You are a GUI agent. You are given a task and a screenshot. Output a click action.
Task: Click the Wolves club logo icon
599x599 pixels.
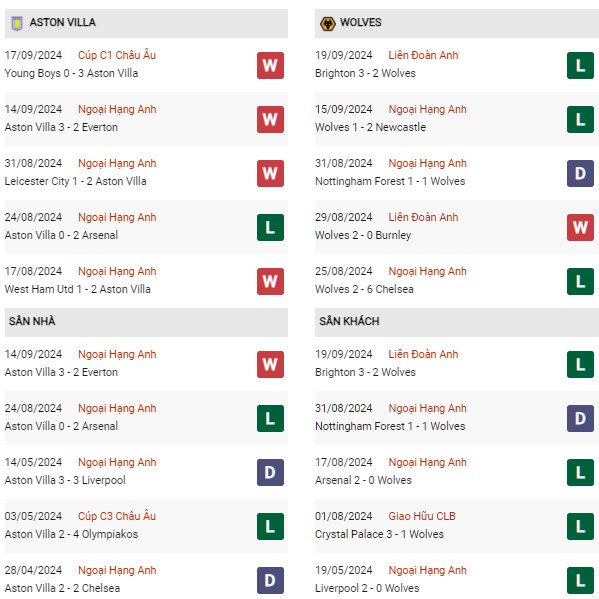pyautogui.click(x=327, y=23)
